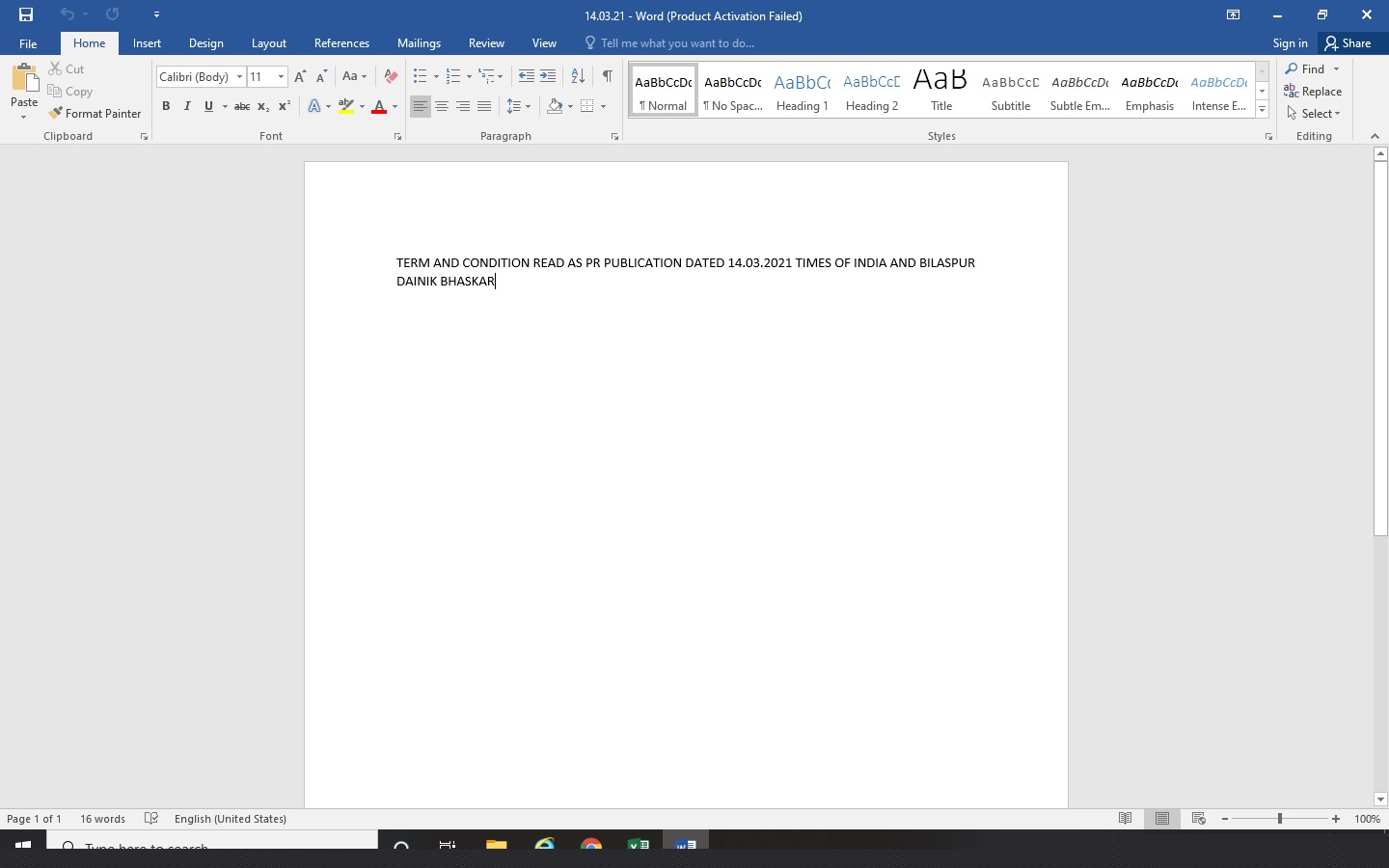Cut the selected text
The height and width of the screenshot is (868, 1389).
67,68
